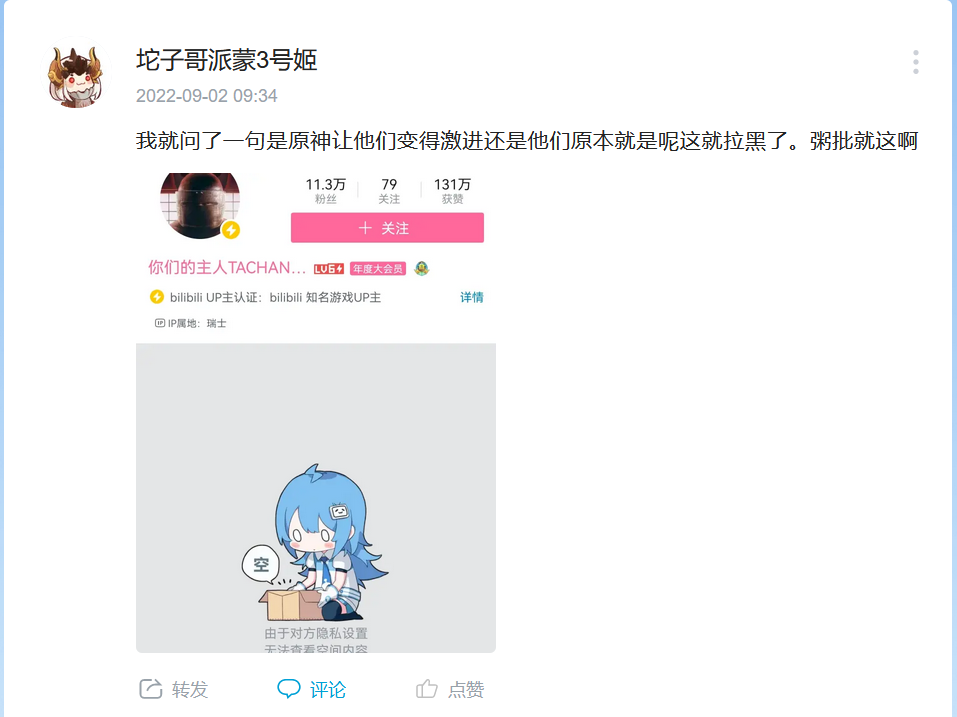Click the comment speech bubble icon
The height and width of the screenshot is (717, 957).
point(289,689)
